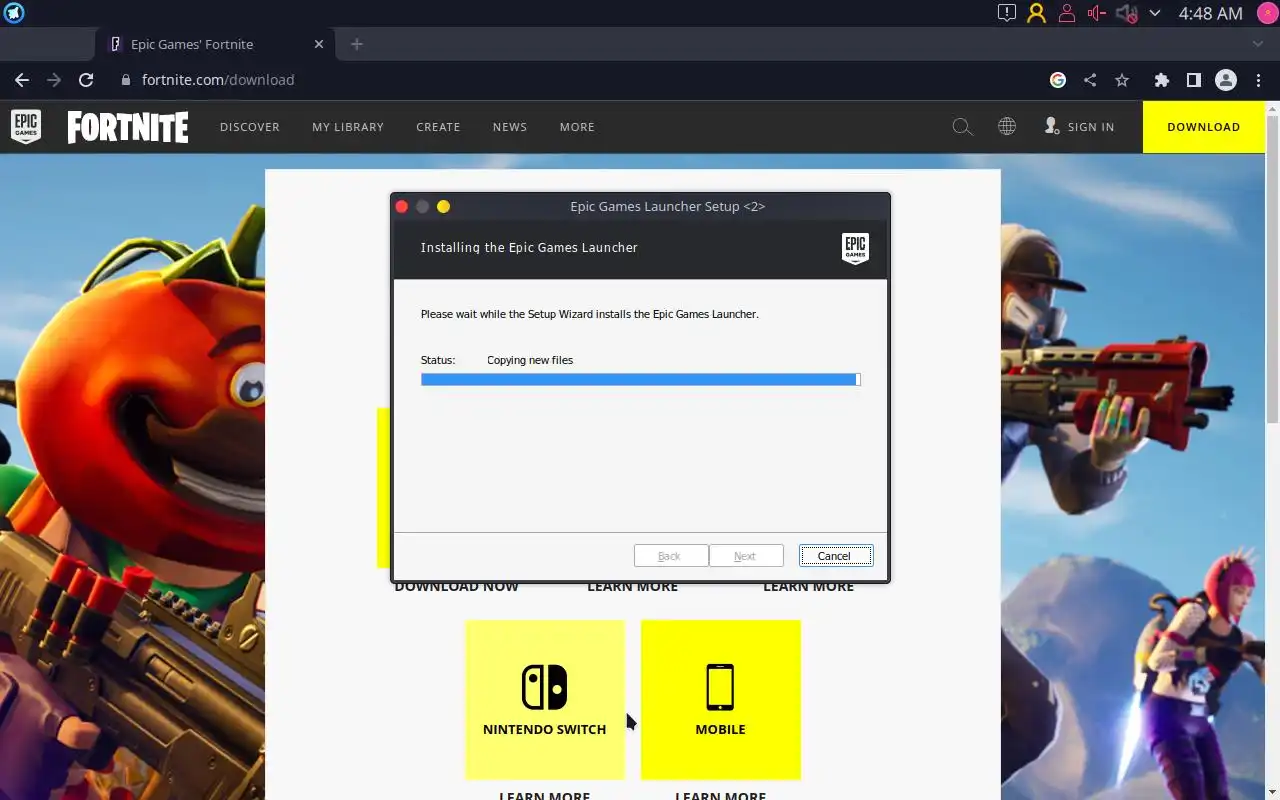This screenshot has height=800, width=1280.
Task: Share this page using the share icon
Action: coord(1090,80)
